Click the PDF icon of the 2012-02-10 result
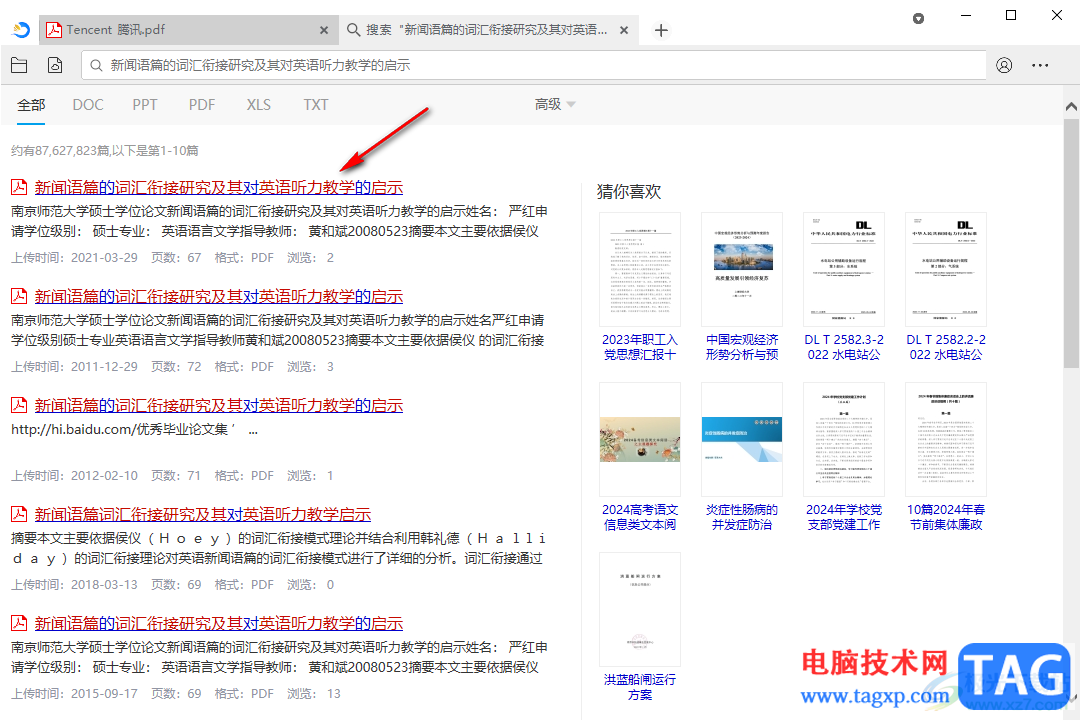Viewport: 1081px width, 721px height. pos(19,405)
